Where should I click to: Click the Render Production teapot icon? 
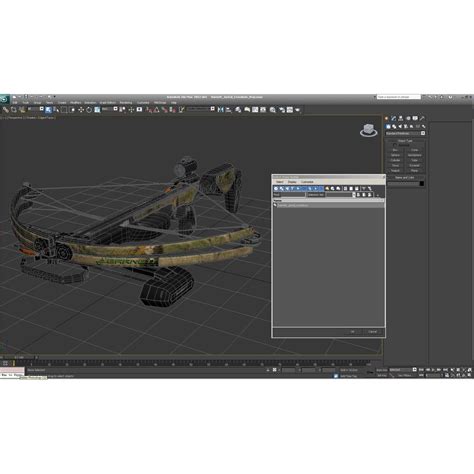coord(297,110)
